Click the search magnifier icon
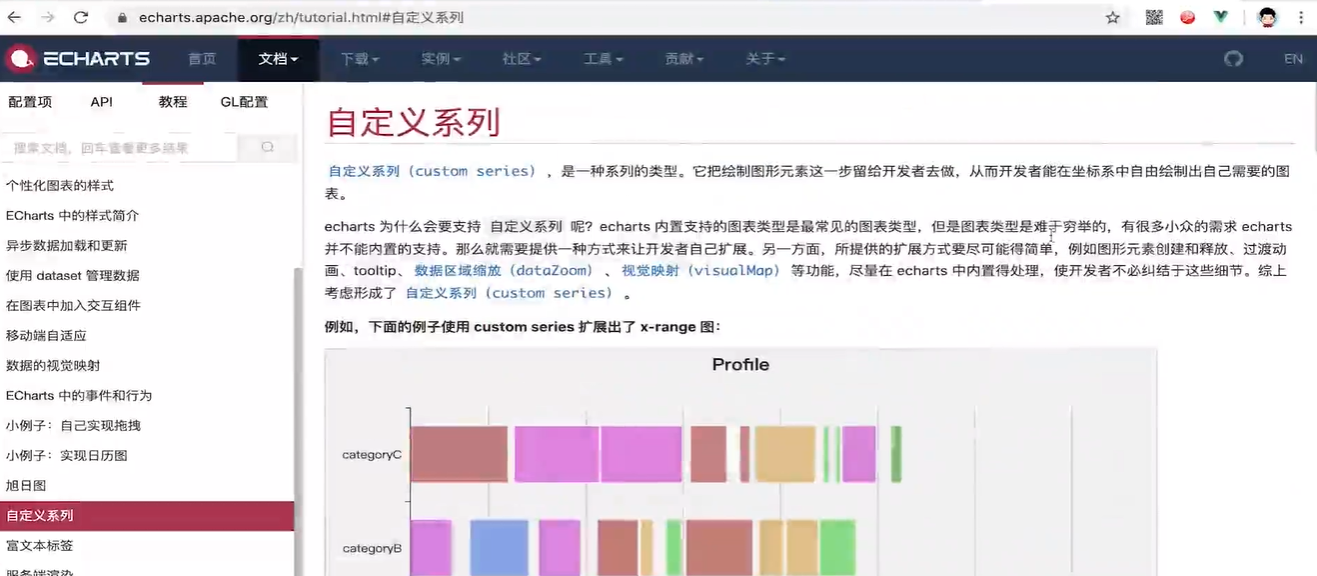The width and height of the screenshot is (1317, 576). (x=267, y=147)
